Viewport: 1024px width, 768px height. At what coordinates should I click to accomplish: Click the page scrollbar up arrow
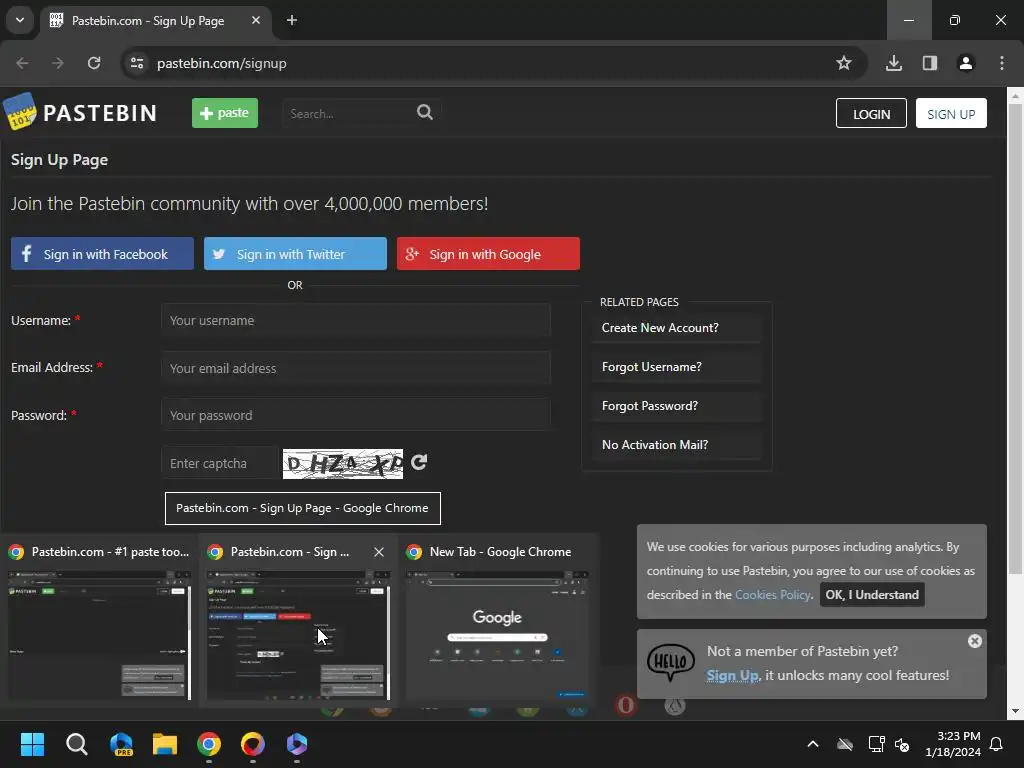[1015, 95]
